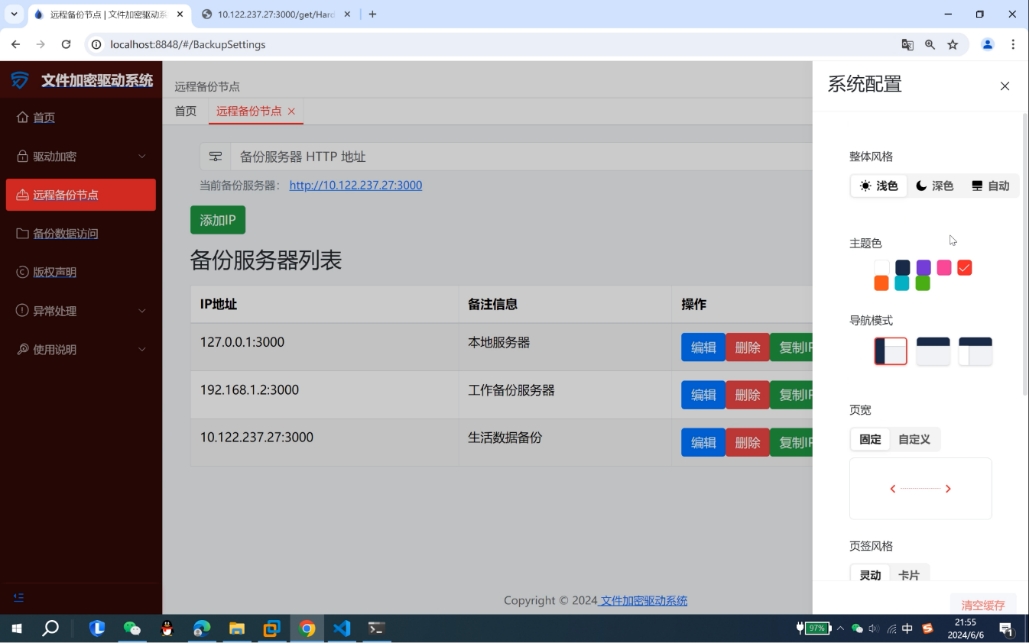Expand the 异常处理 sidebar menu
The image size is (1029, 644).
[x=81, y=311]
